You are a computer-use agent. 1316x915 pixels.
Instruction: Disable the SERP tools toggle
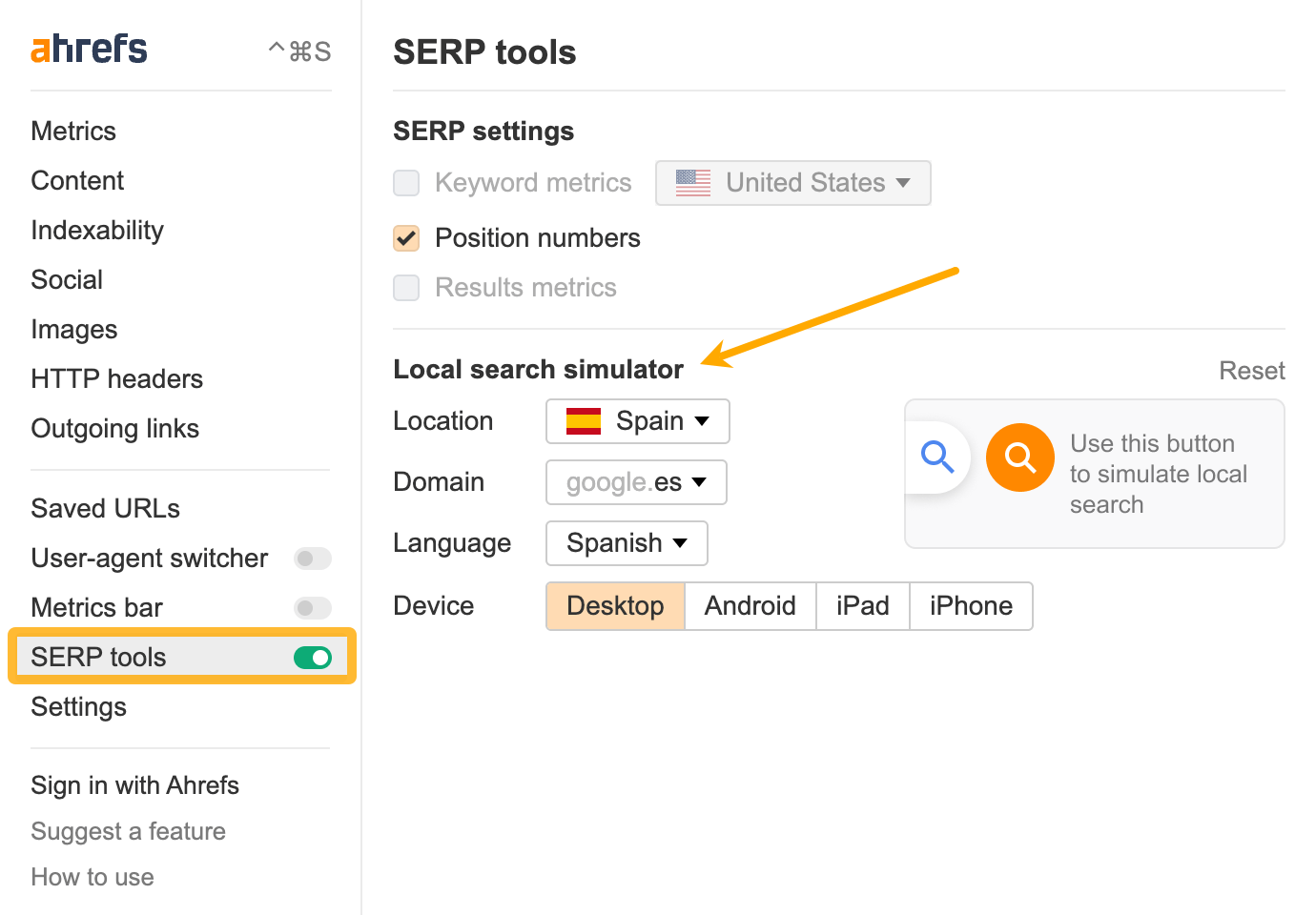pos(313,657)
